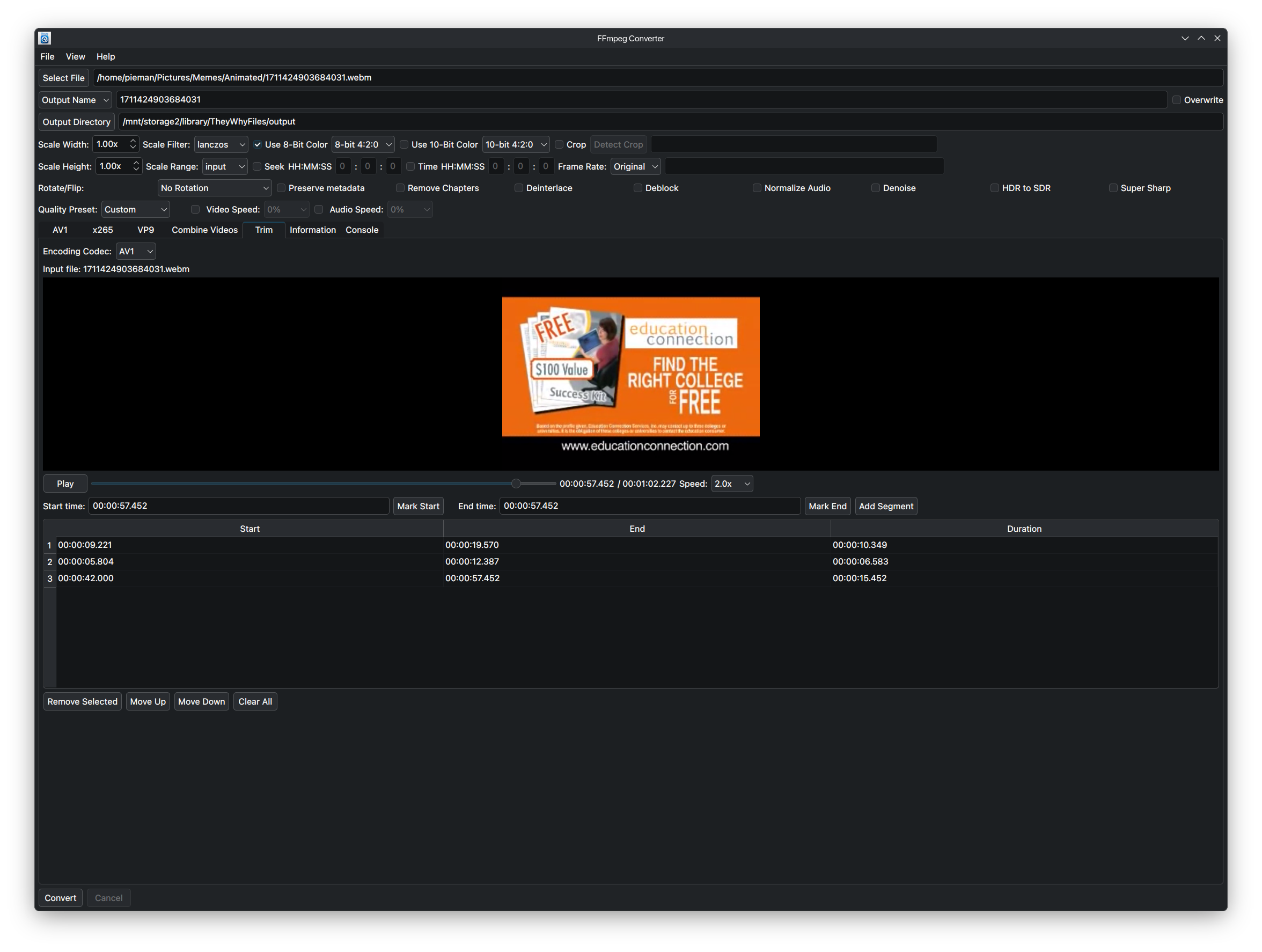Open the View menu
This screenshot has height=952, width=1262.
coord(75,56)
